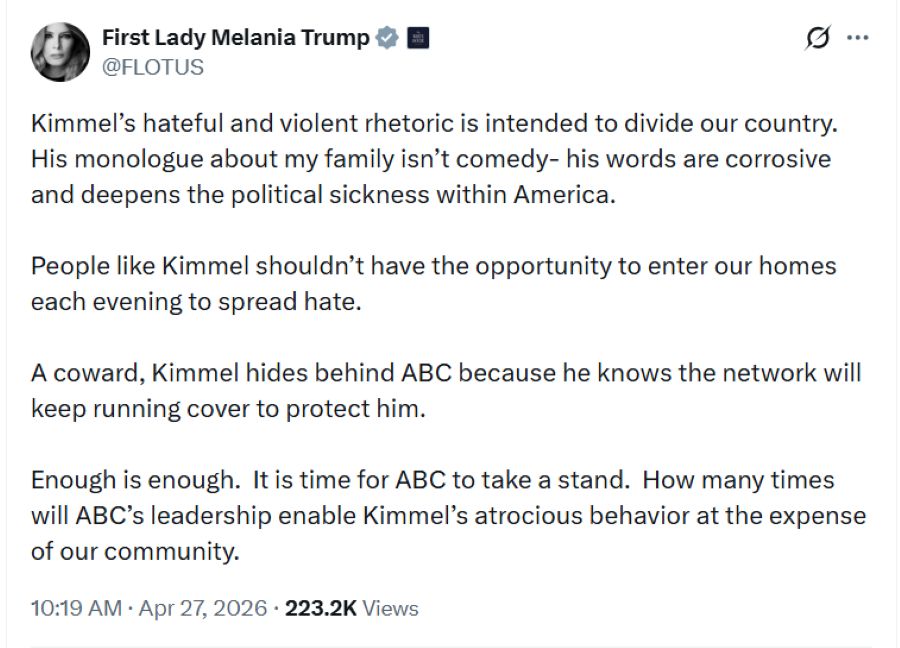This screenshot has width=900, height=648.
Task: Click the line starting "Enough is enough."
Action: [432, 479]
